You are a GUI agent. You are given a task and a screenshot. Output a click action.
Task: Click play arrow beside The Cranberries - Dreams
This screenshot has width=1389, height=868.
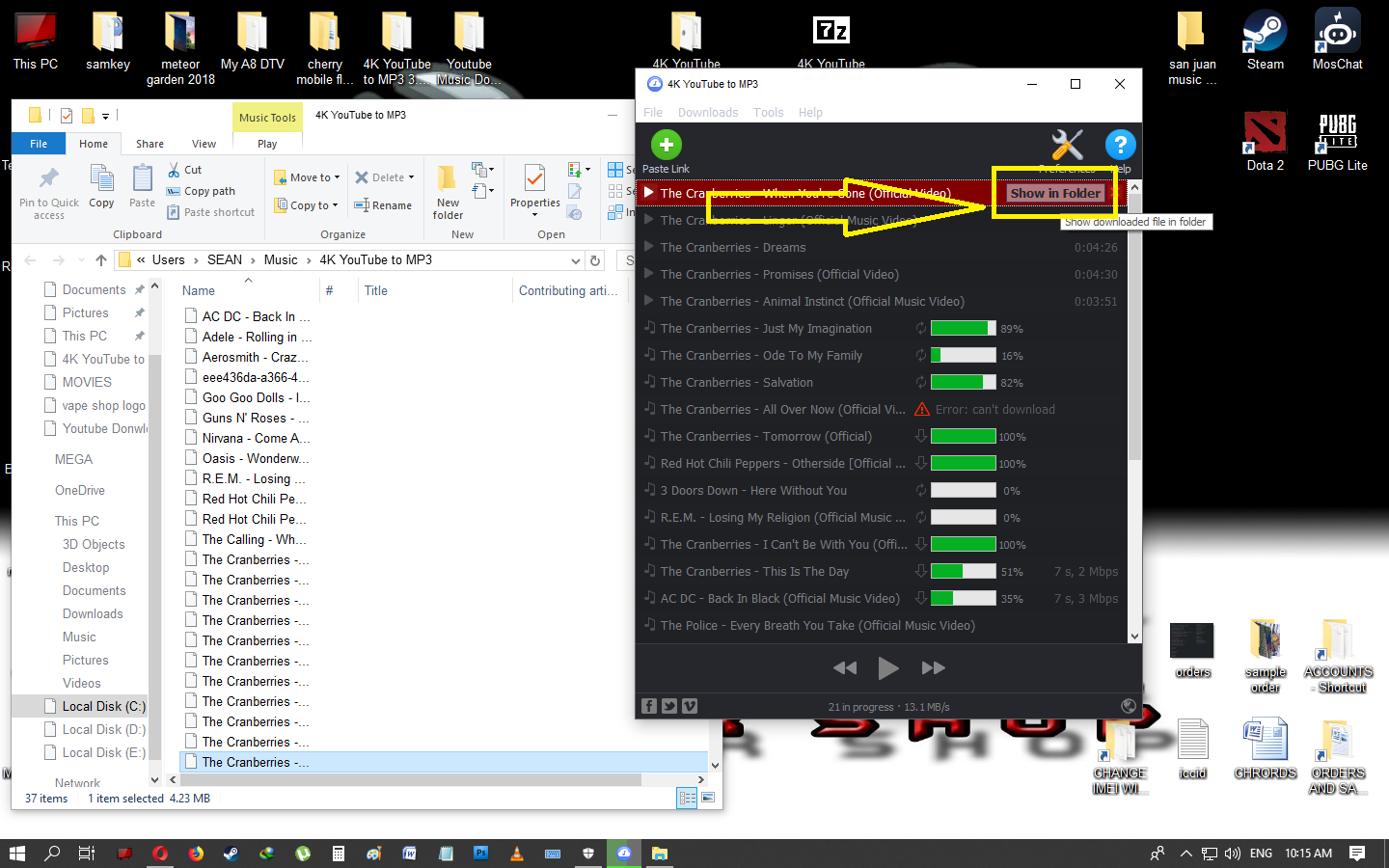tap(649, 247)
